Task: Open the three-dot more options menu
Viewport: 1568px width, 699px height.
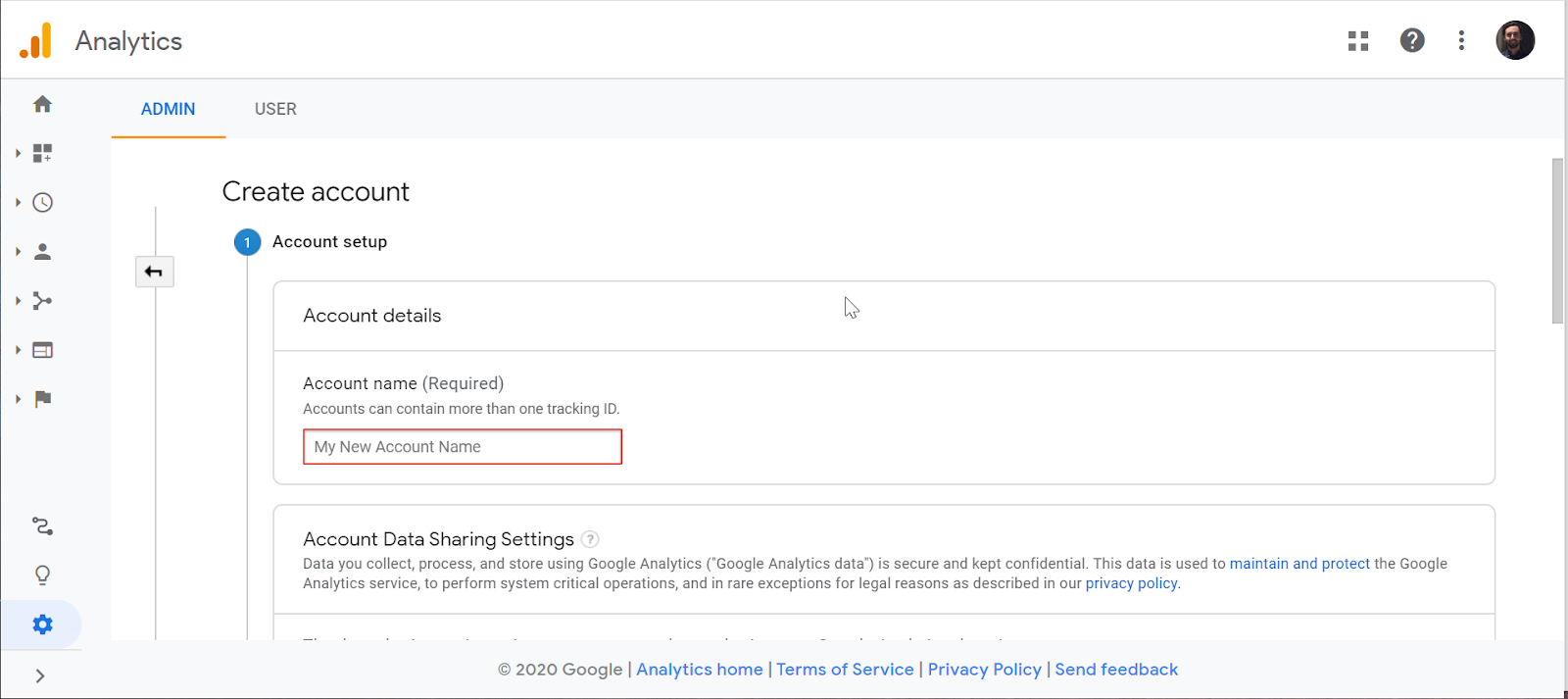Action: point(1461,40)
